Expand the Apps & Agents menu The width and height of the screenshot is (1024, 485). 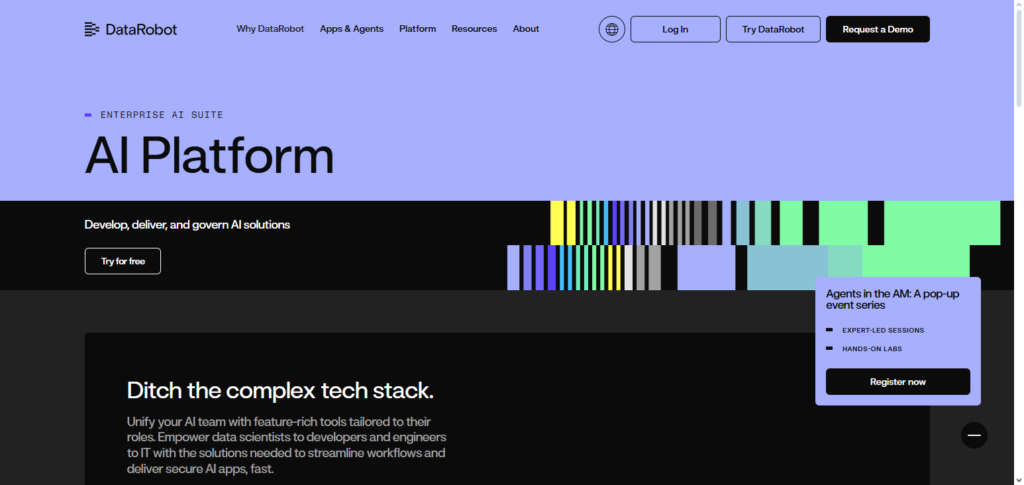(x=351, y=29)
